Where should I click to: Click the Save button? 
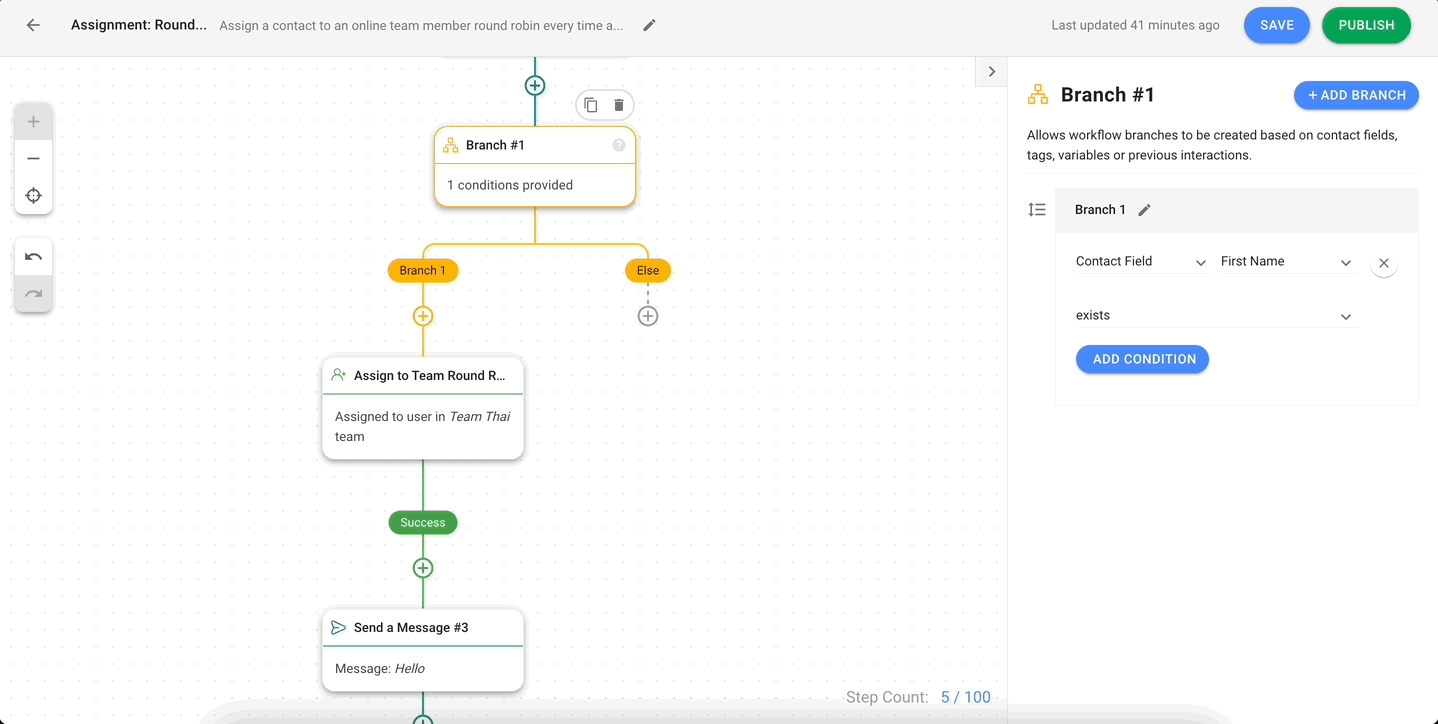[1276, 25]
